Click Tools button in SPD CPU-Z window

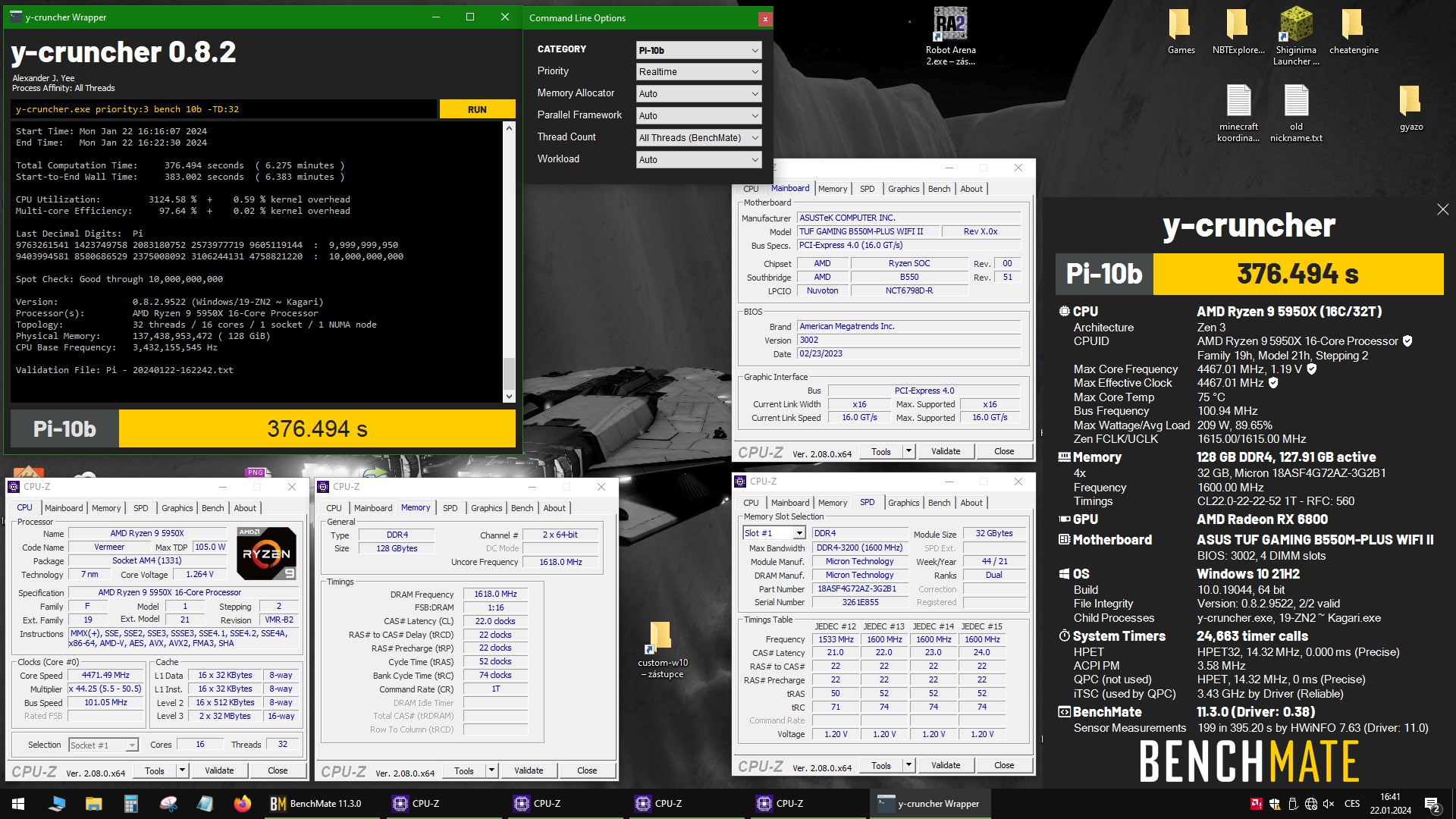click(881, 766)
